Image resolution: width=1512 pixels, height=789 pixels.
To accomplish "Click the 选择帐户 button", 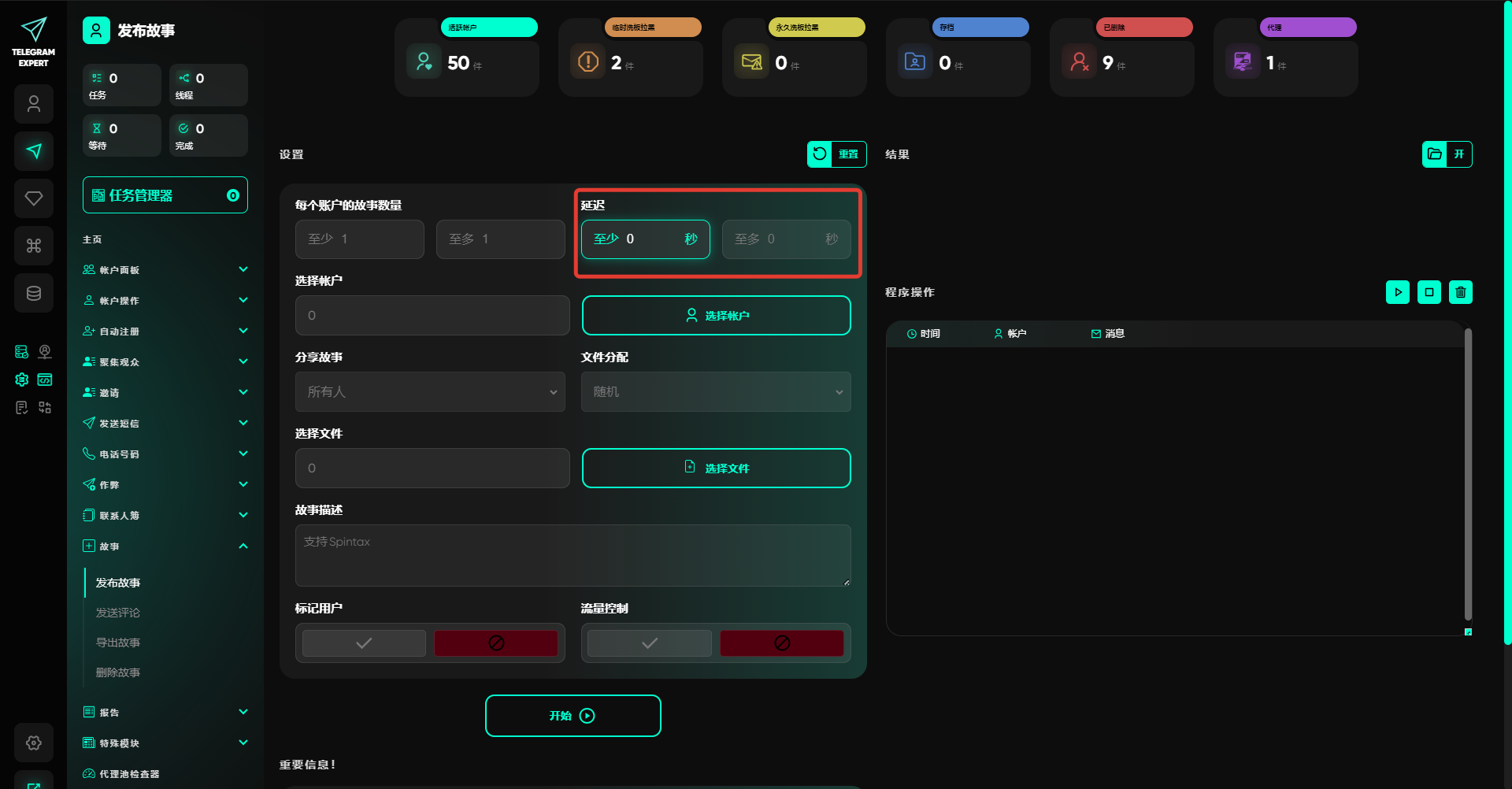I will [x=716, y=316].
